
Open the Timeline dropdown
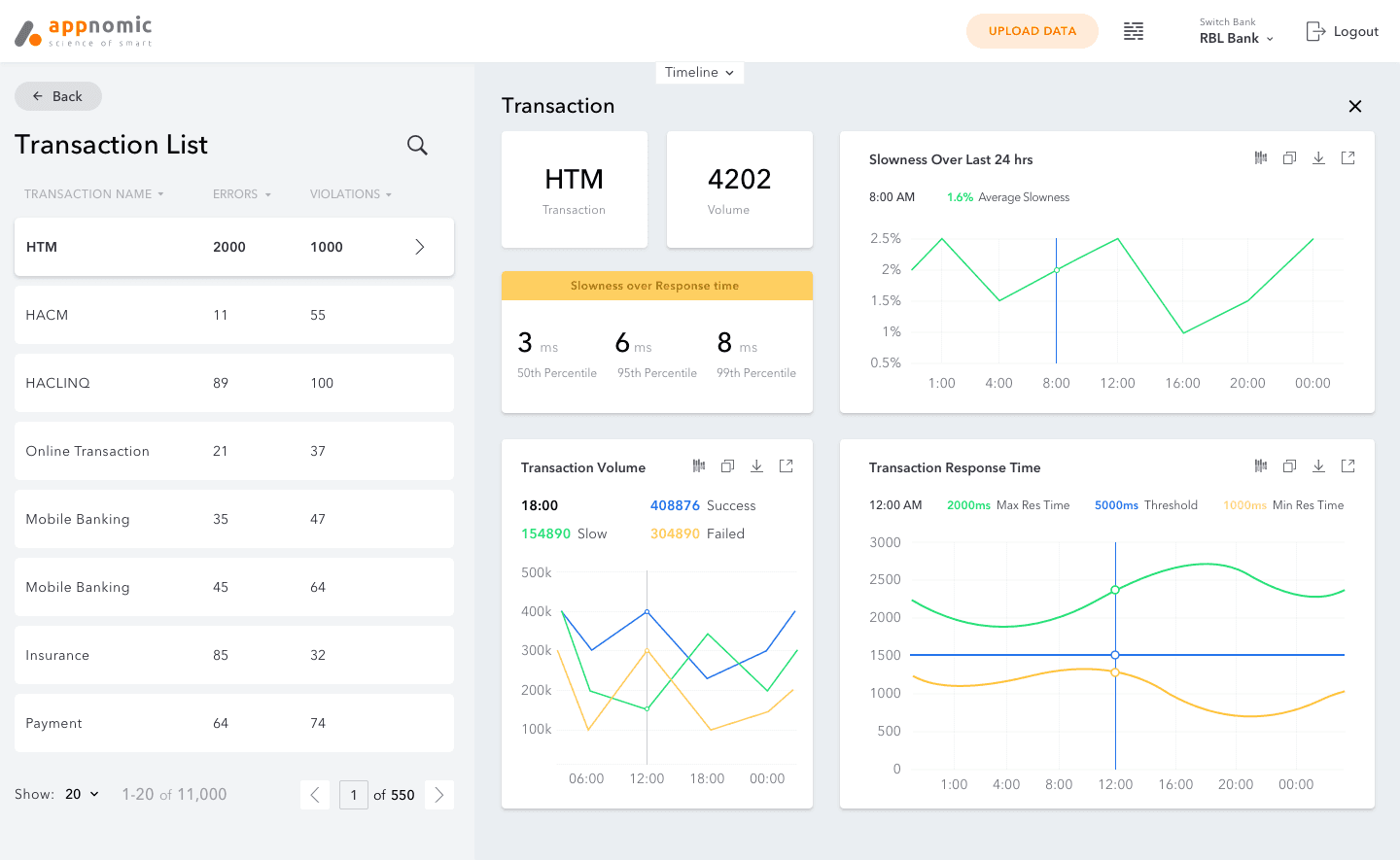pyautogui.click(x=700, y=73)
